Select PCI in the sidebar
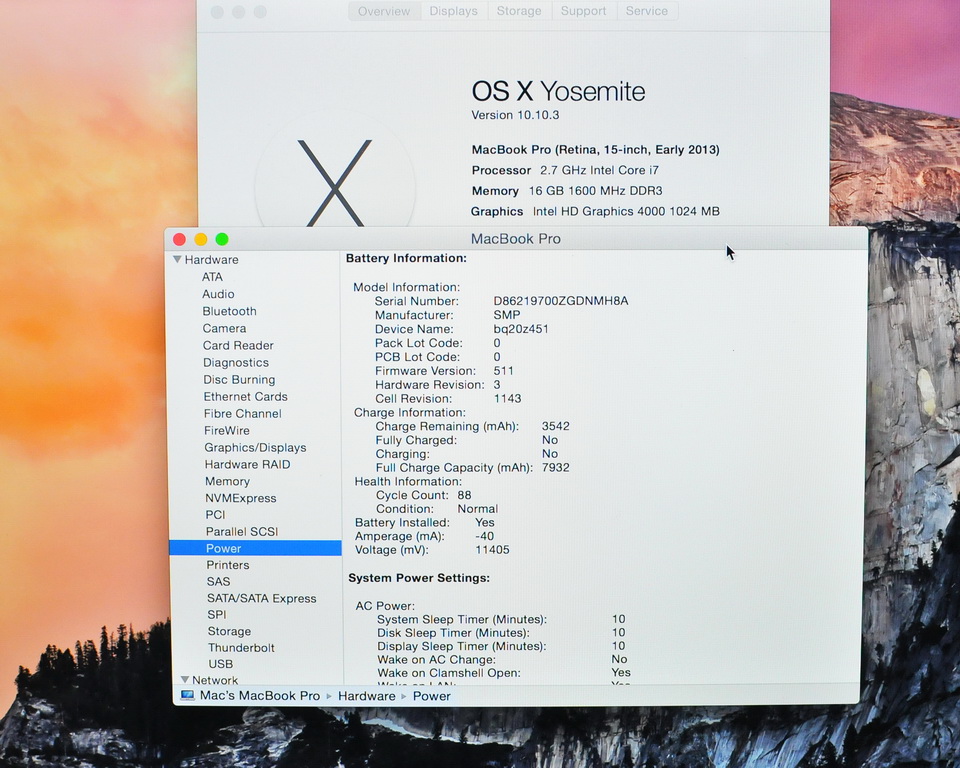Viewport: 960px width, 768px height. pos(216,514)
